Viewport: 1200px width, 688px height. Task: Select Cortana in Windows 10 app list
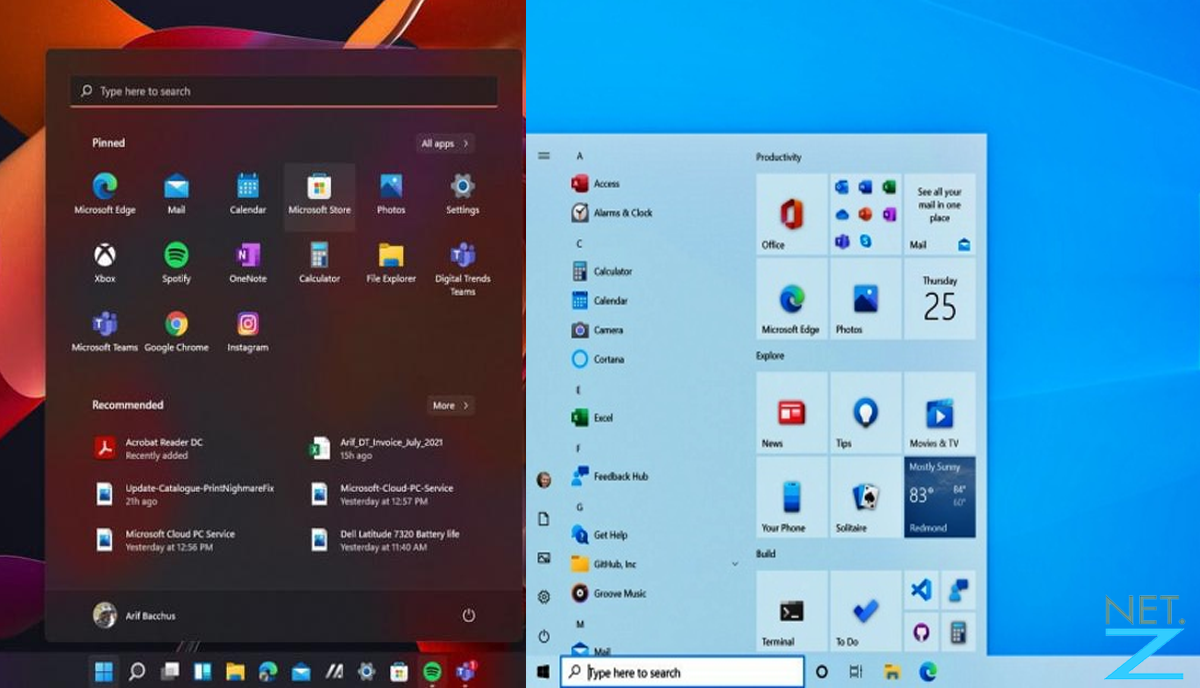point(597,359)
